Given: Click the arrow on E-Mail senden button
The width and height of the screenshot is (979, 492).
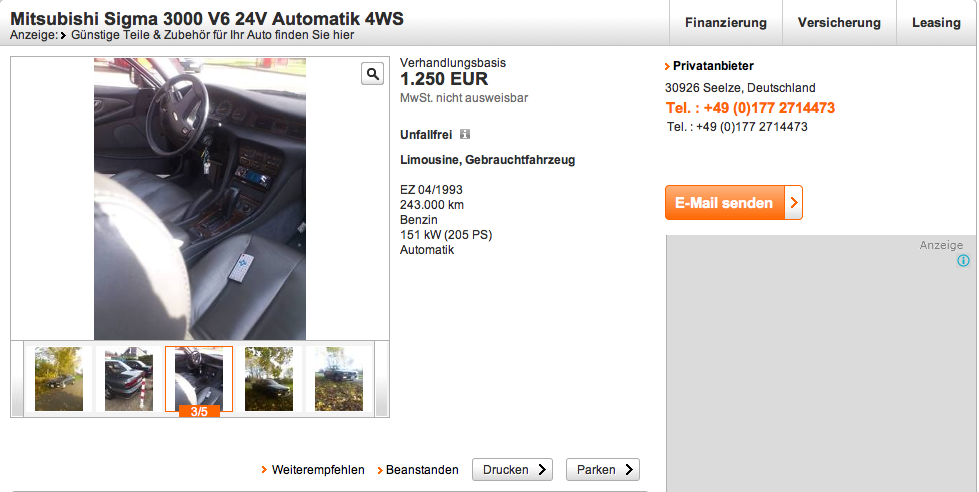Looking at the screenshot, I should 794,202.
